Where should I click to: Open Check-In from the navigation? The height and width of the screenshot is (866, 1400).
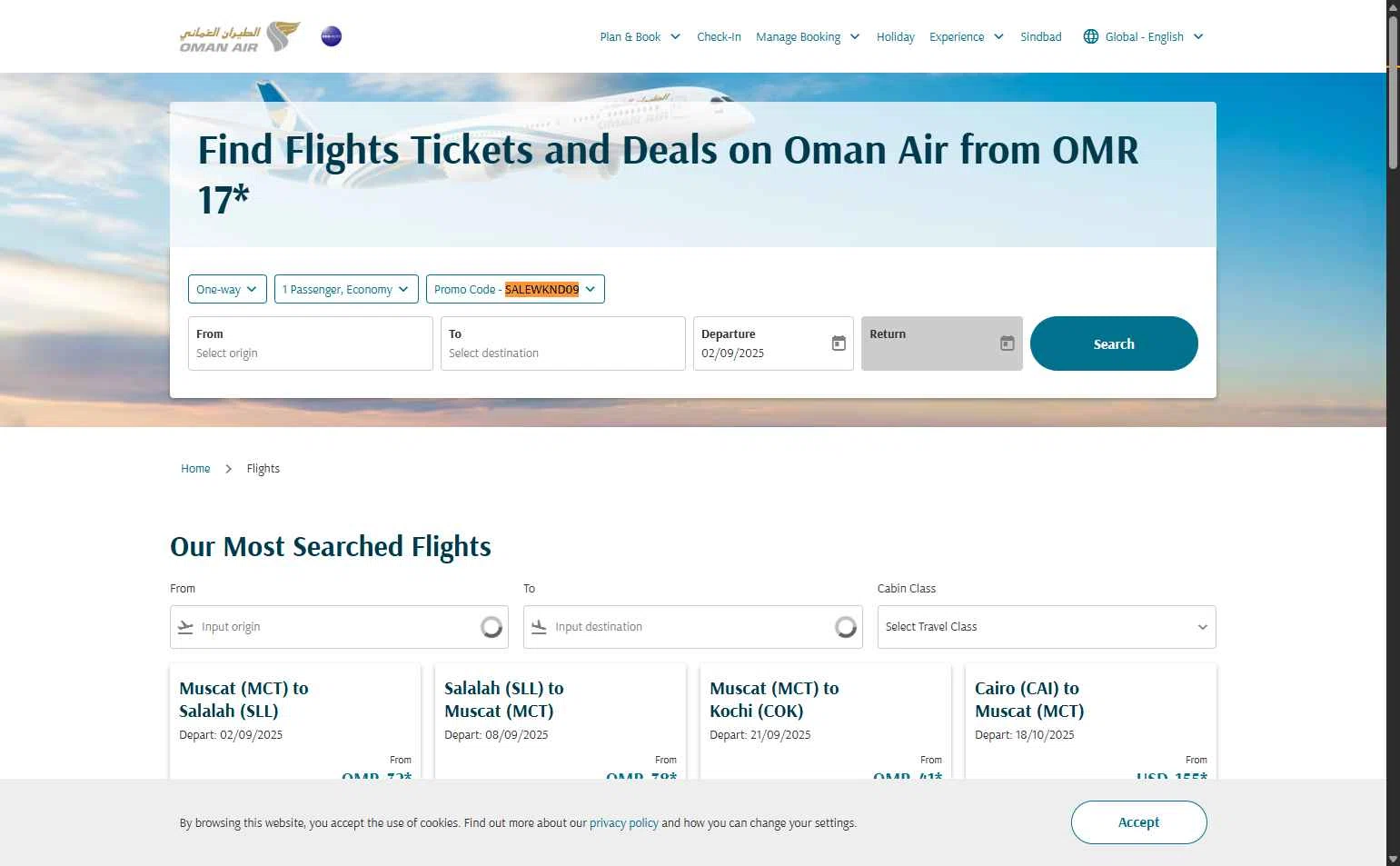(x=719, y=37)
